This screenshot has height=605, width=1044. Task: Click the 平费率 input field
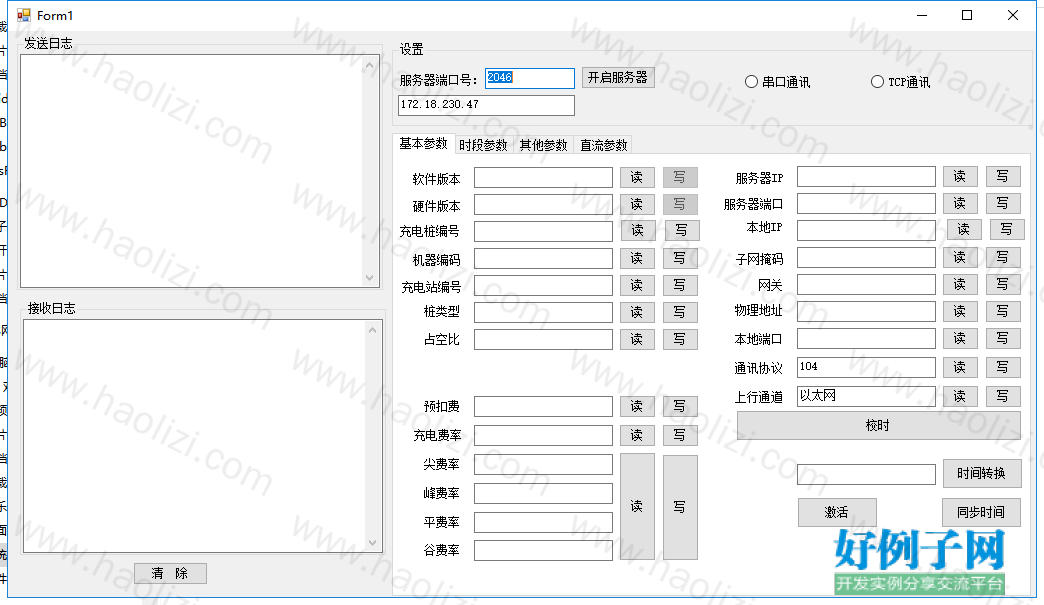tap(543, 522)
